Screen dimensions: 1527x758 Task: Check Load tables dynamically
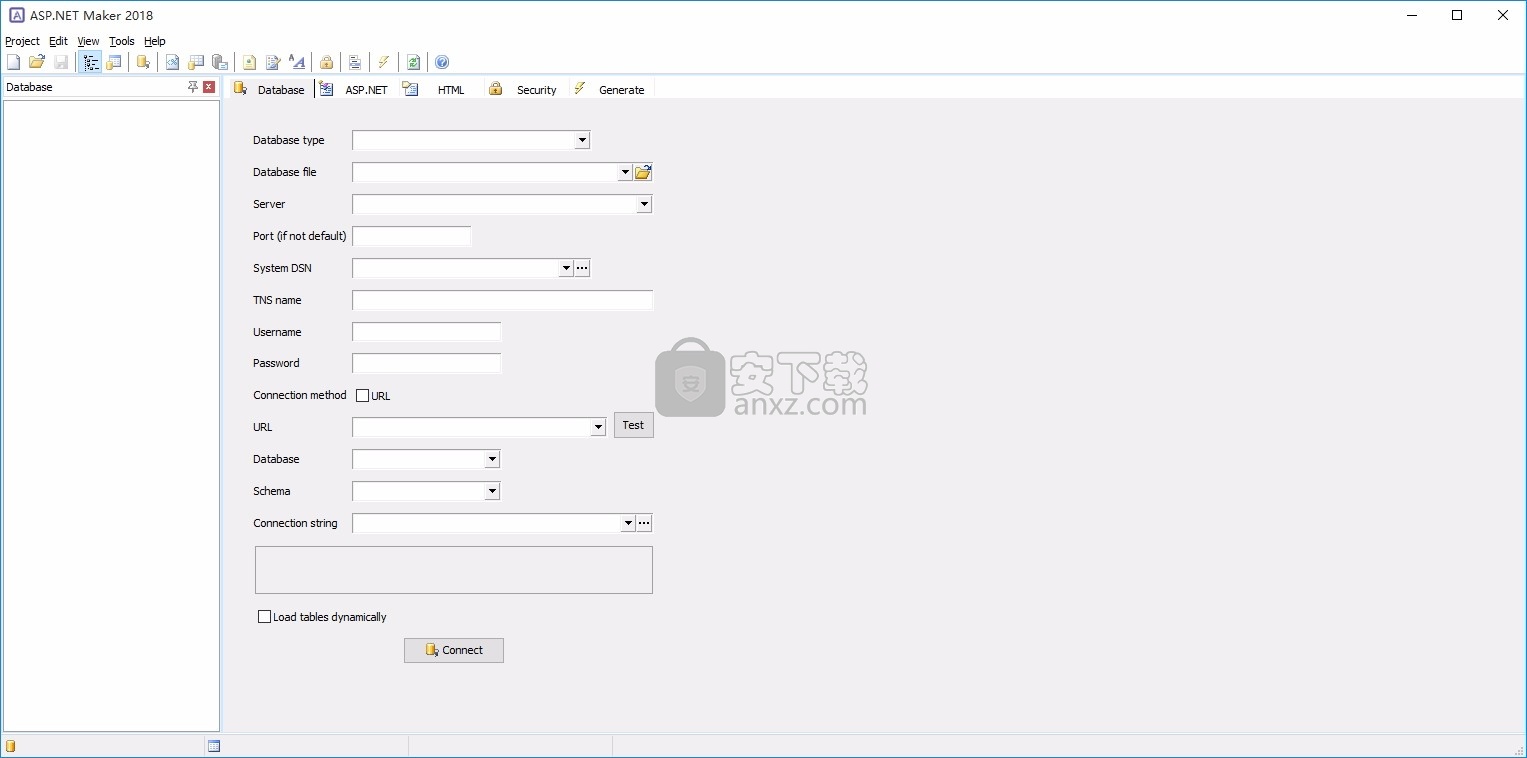(x=265, y=617)
